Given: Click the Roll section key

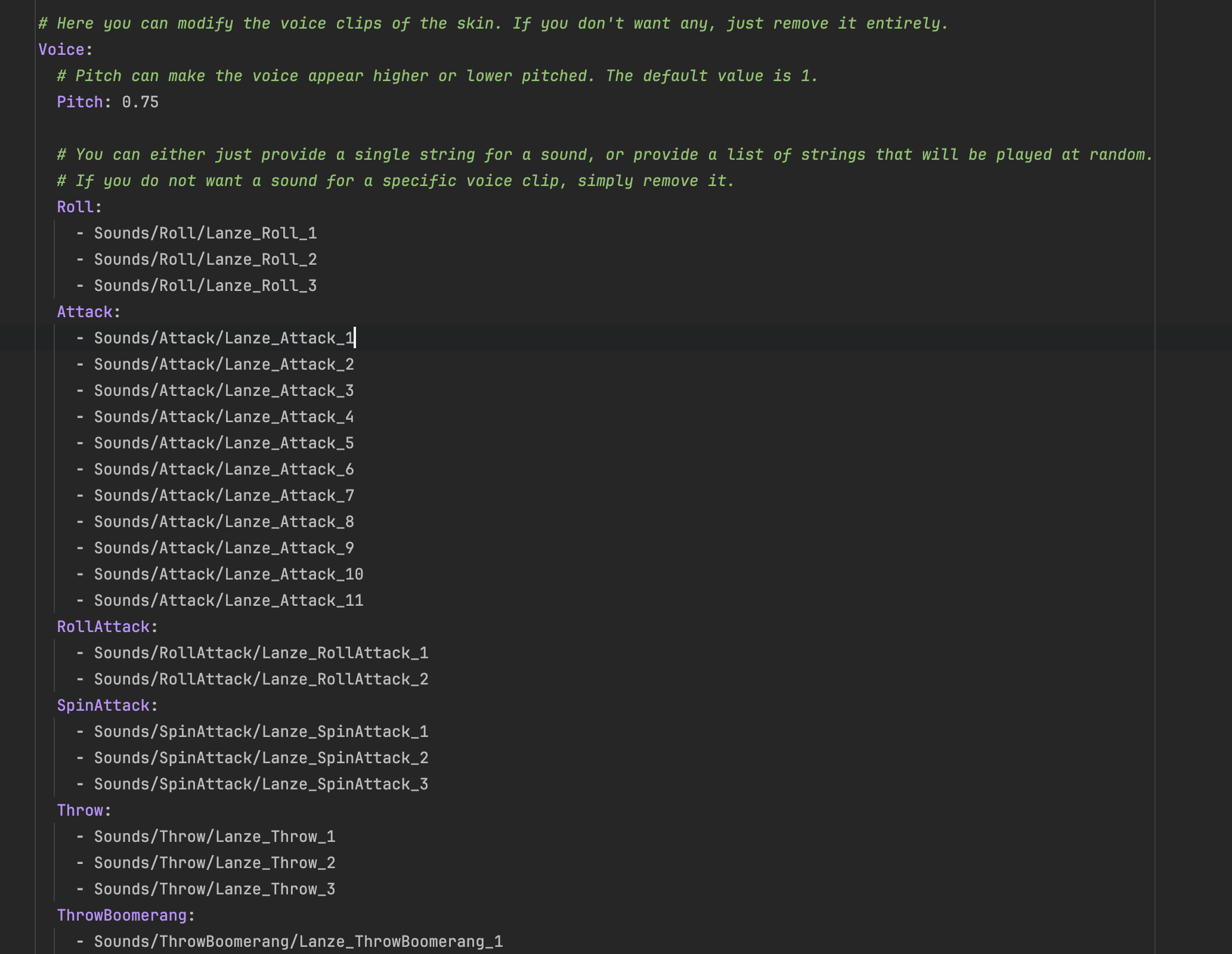Looking at the screenshot, I should click(75, 207).
